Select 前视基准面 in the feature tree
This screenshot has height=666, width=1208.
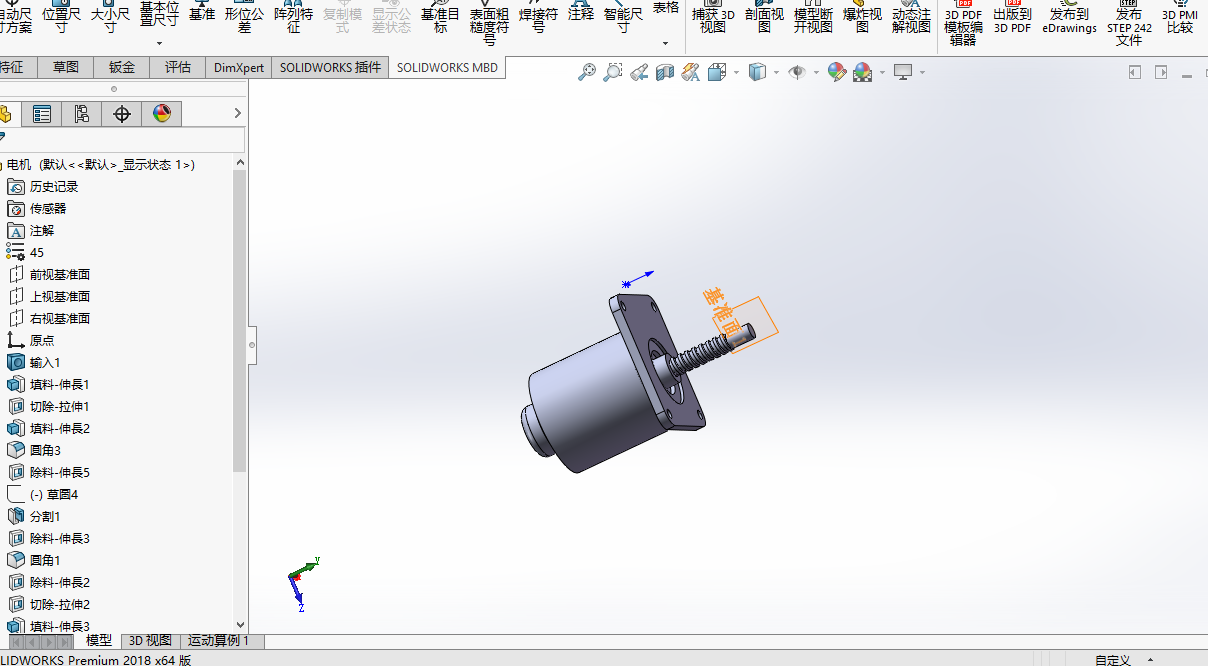pos(59,275)
